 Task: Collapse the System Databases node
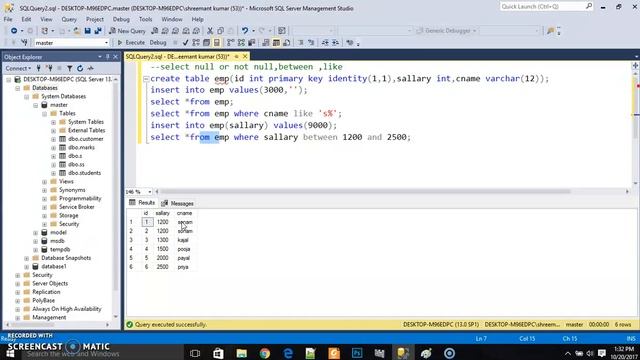27,96
